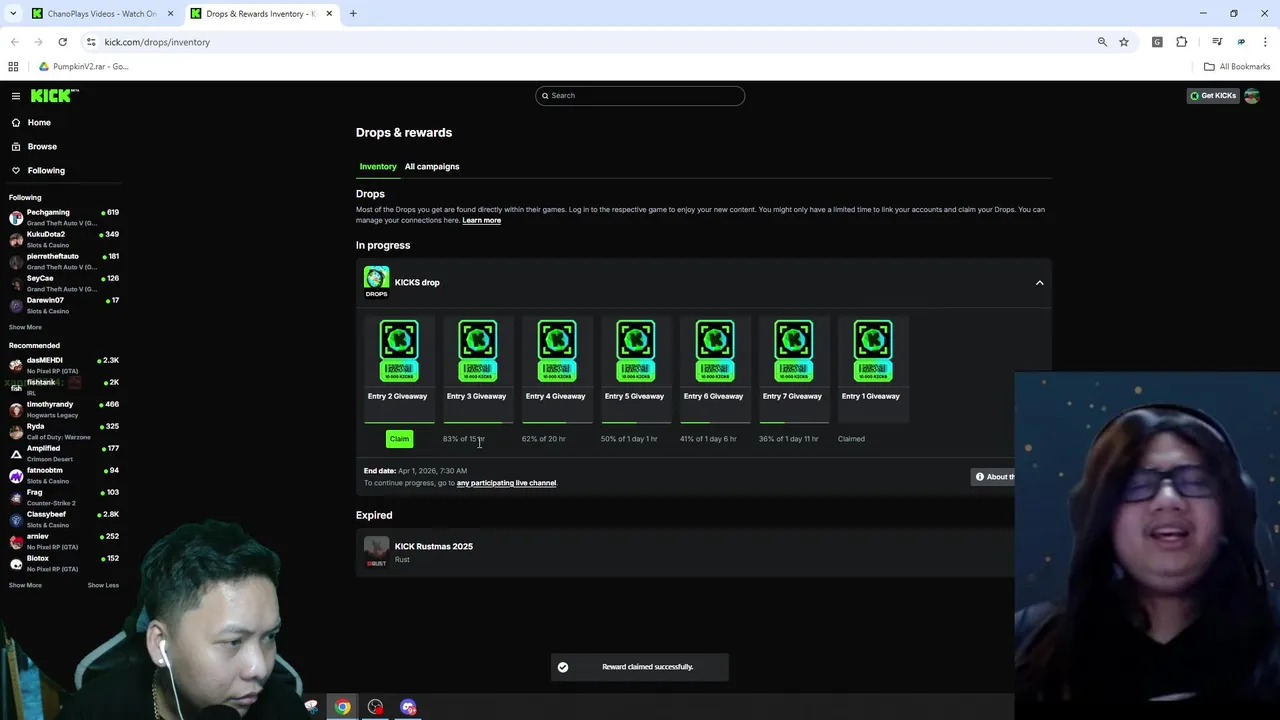Screen dimensions: 1280x720
Task: Open the user profile avatar menu
Action: 1252,96
